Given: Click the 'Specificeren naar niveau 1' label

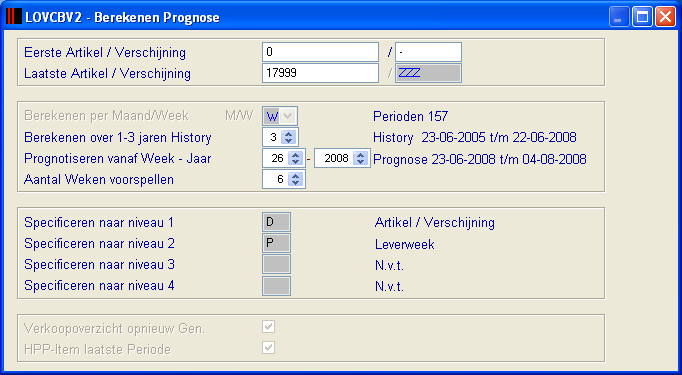Looking at the screenshot, I should [x=99, y=223].
